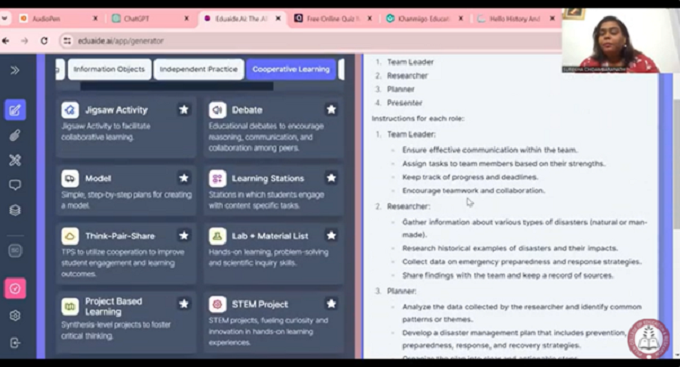Click the STEM Project icon
Image resolution: width=680 pixels, height=367 pixels.
coord(217,304)
